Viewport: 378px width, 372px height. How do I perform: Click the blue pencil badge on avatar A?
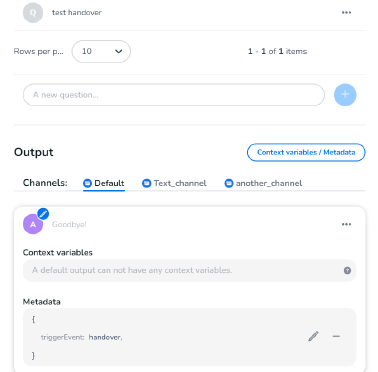click(x=43, y=214)
